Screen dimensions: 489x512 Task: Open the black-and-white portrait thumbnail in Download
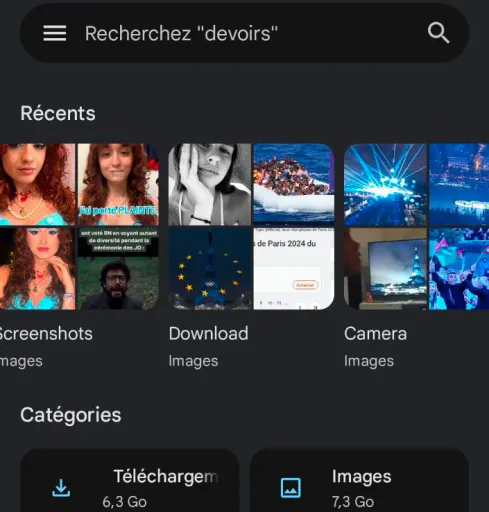(210, 185)
